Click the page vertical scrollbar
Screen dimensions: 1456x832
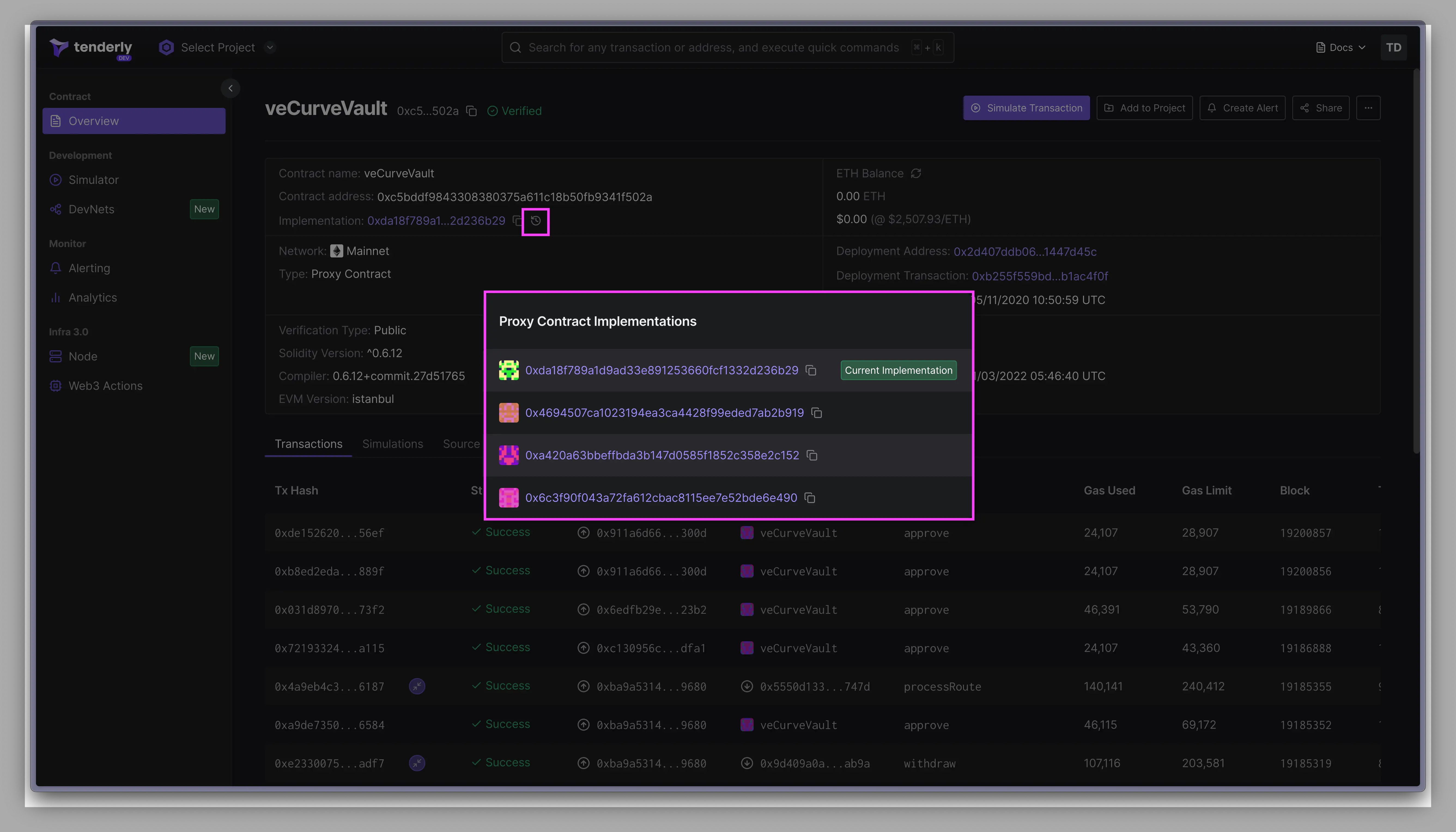(x=1416, y=261)
